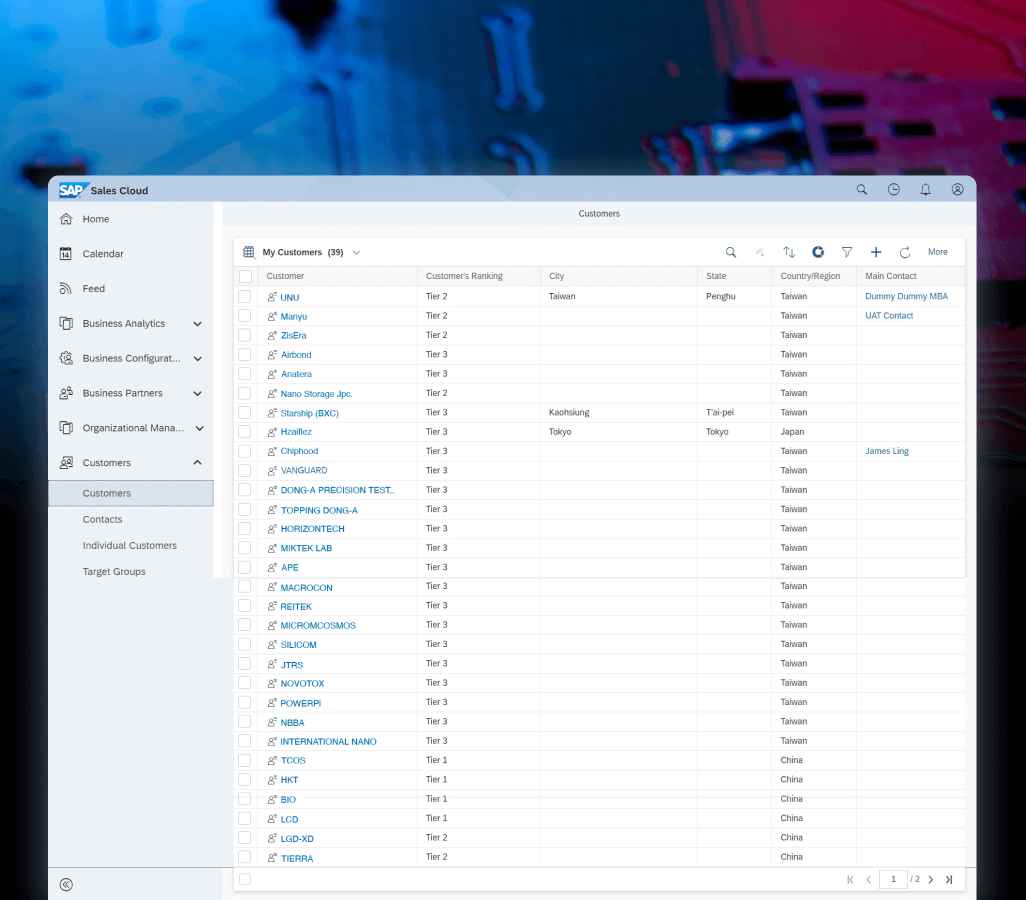Expand the Business Analytics menu
The height and width of the screenshot is (900, 1026).
pyautogui.click(x=198, y=324)
